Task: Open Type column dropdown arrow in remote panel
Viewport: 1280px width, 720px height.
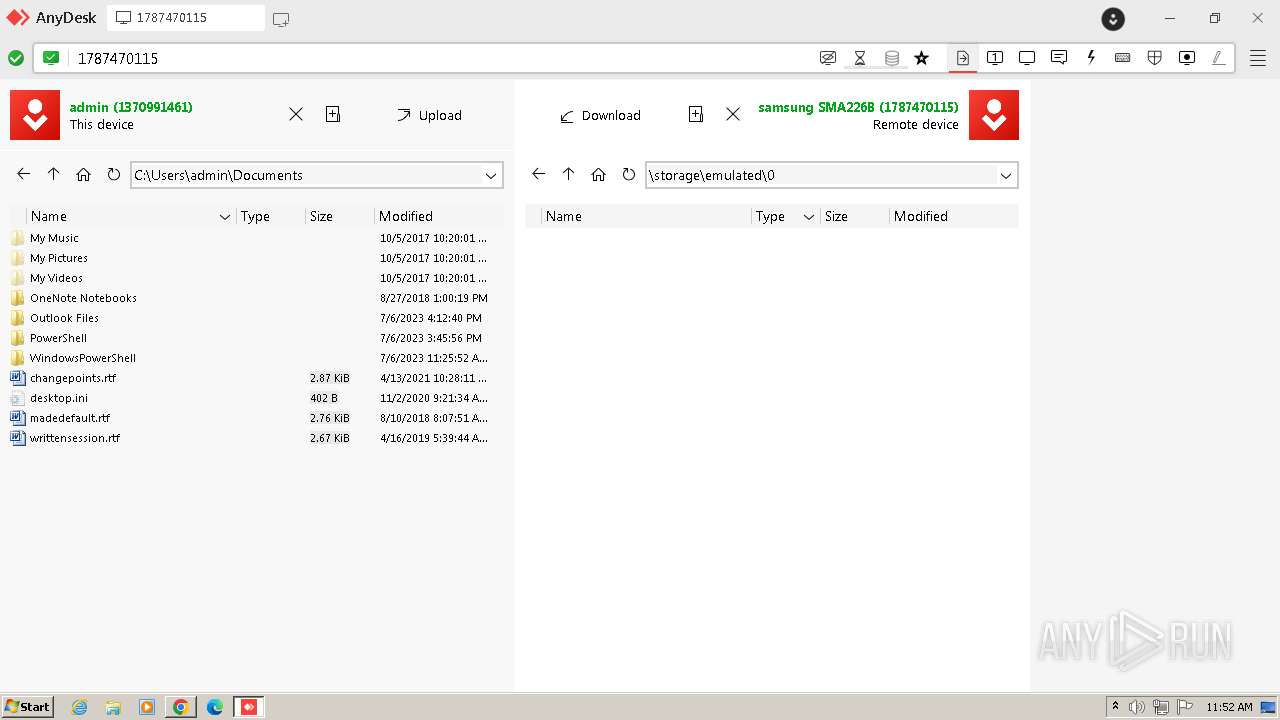Action: click(810, 216)
